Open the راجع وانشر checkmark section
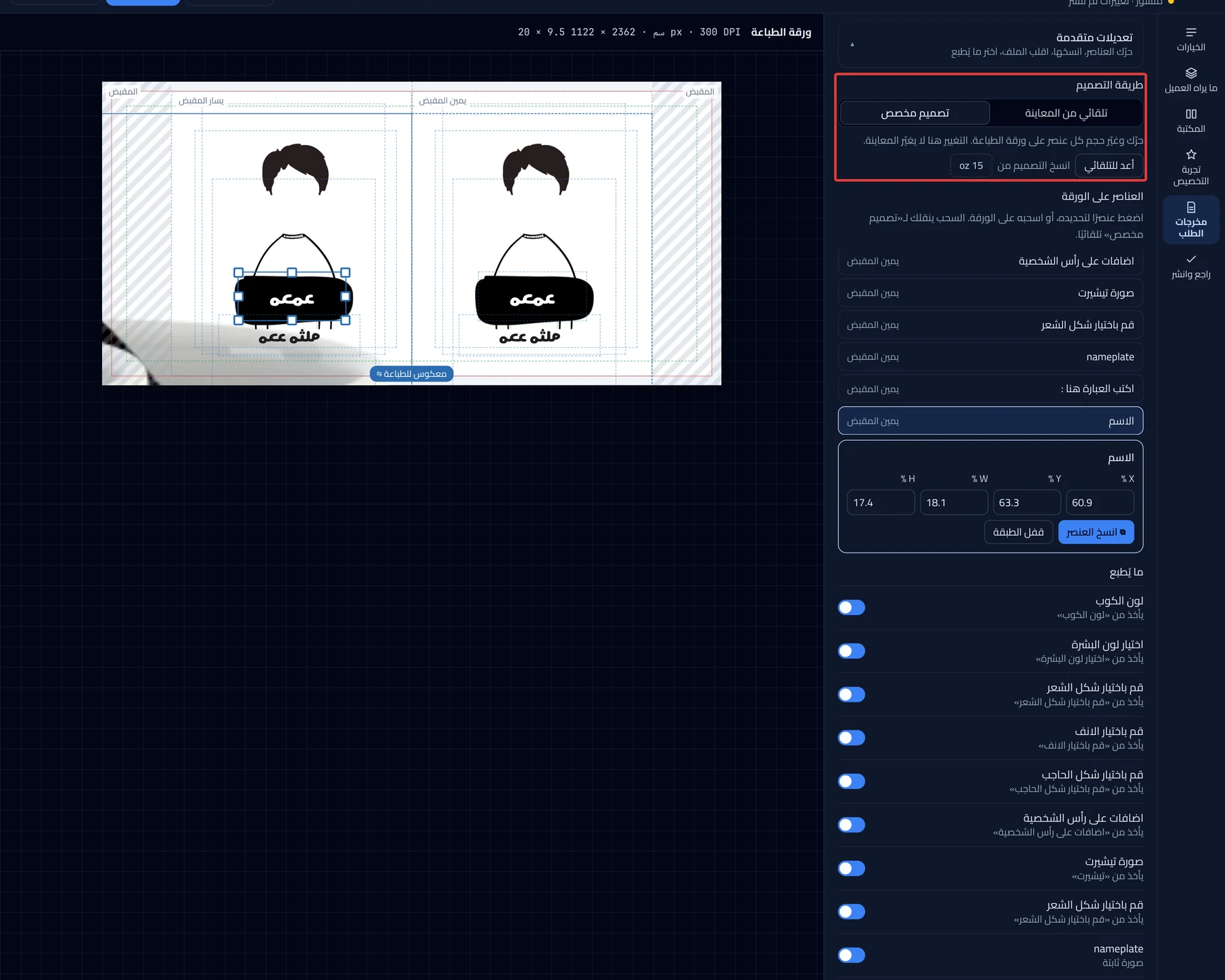Image resolution: width=1225 pixels, height=980 pixels. [1190, 267]
